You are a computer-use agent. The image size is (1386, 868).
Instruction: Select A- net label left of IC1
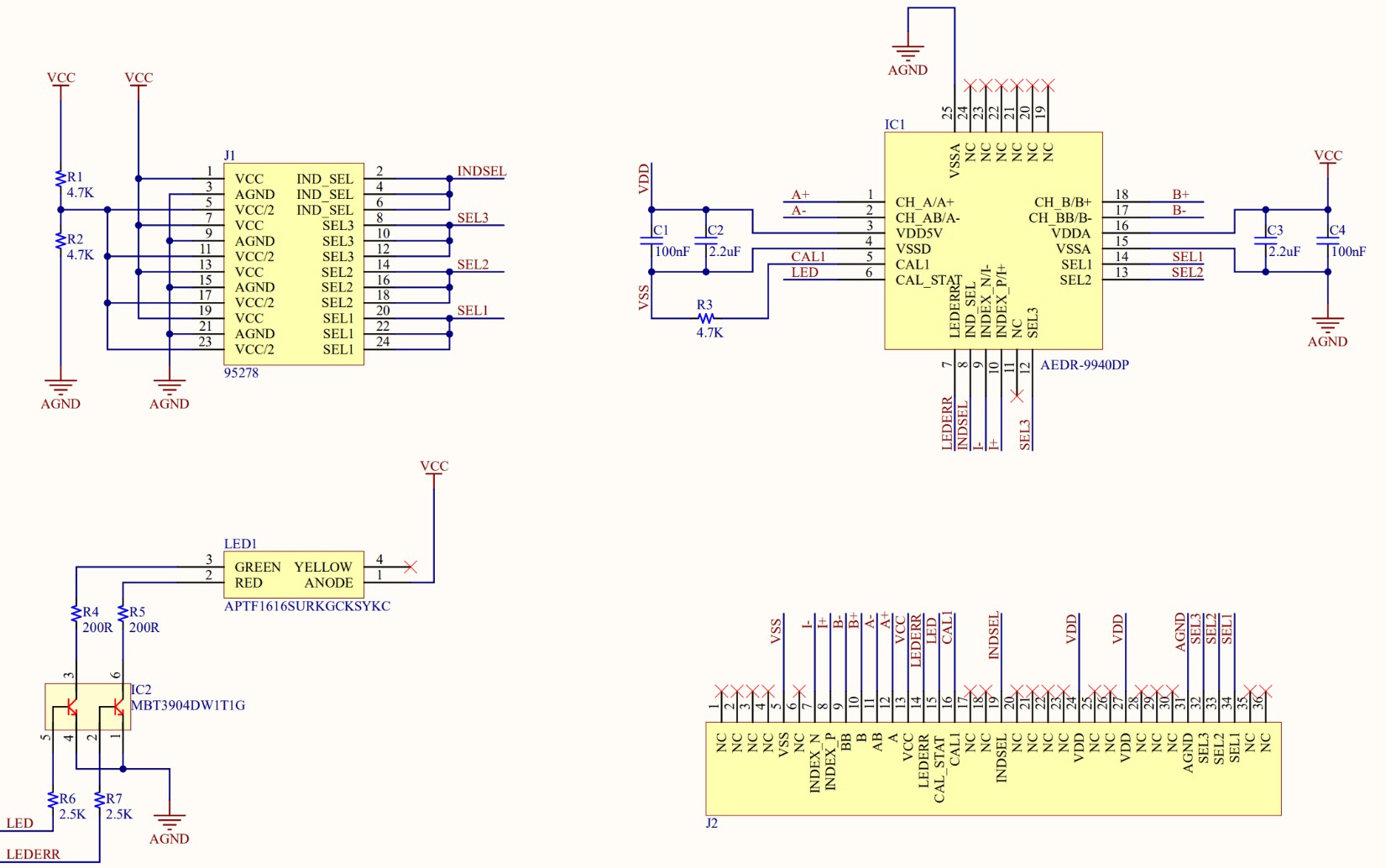click(799, 211)
